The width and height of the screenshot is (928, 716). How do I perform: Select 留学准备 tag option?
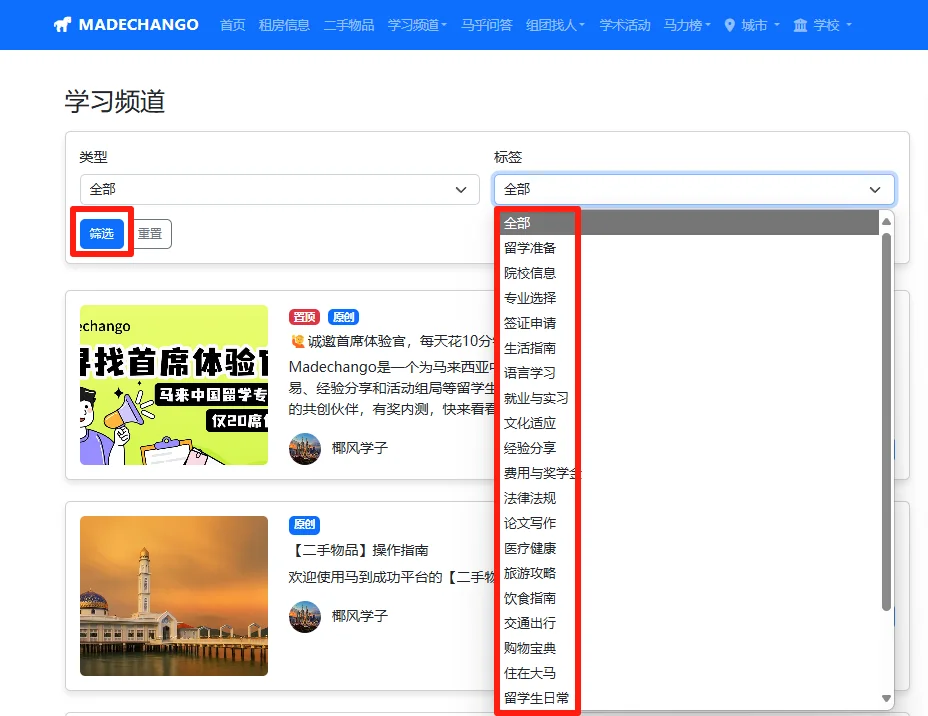tap(689, 248)
